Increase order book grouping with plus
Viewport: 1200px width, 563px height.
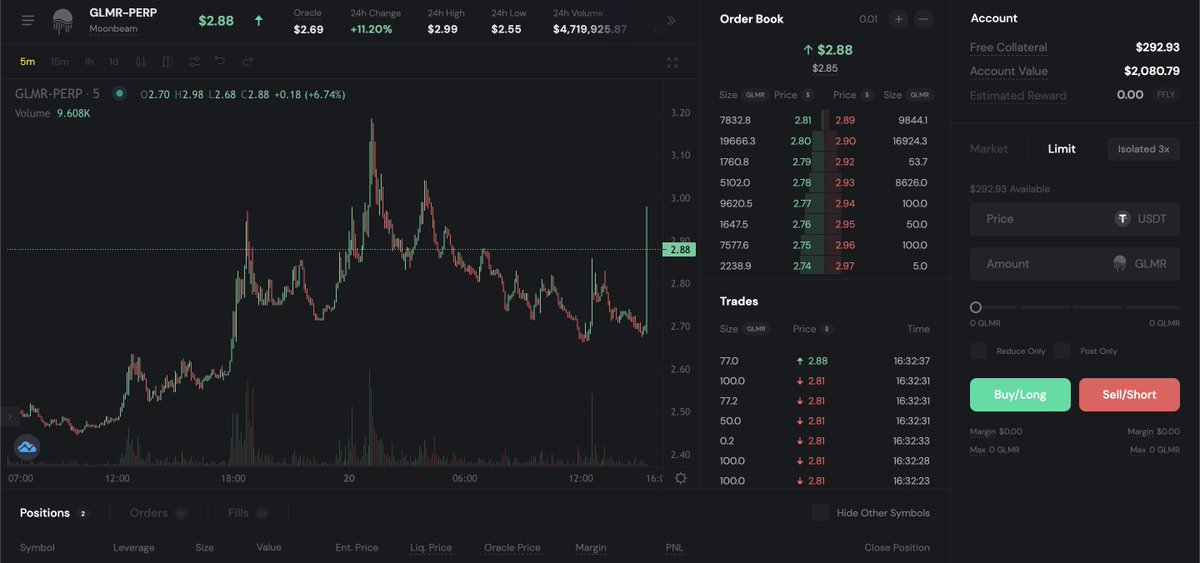898,19
